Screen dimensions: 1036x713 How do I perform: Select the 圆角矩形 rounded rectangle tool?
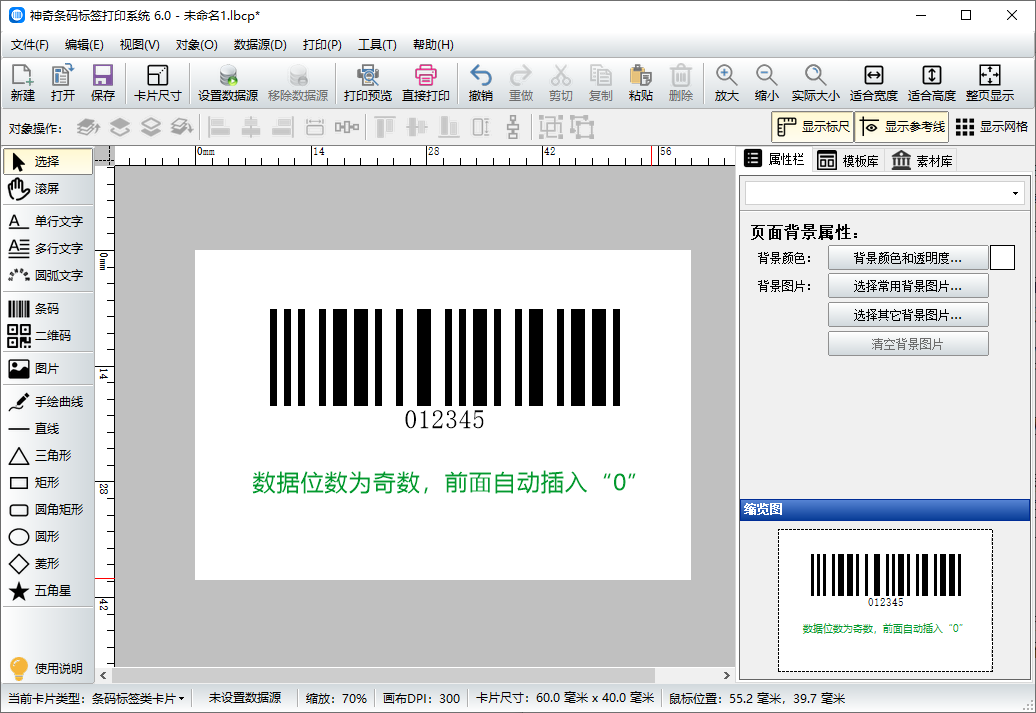click(48, 509)
